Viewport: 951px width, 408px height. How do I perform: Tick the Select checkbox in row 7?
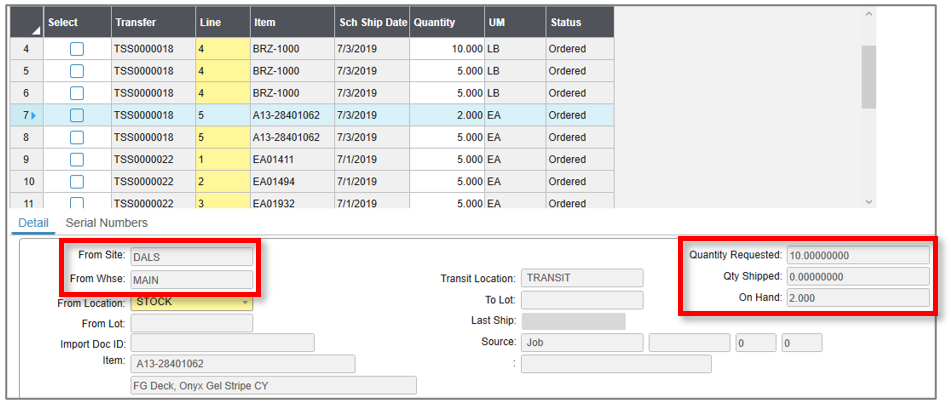coord(77,115)
